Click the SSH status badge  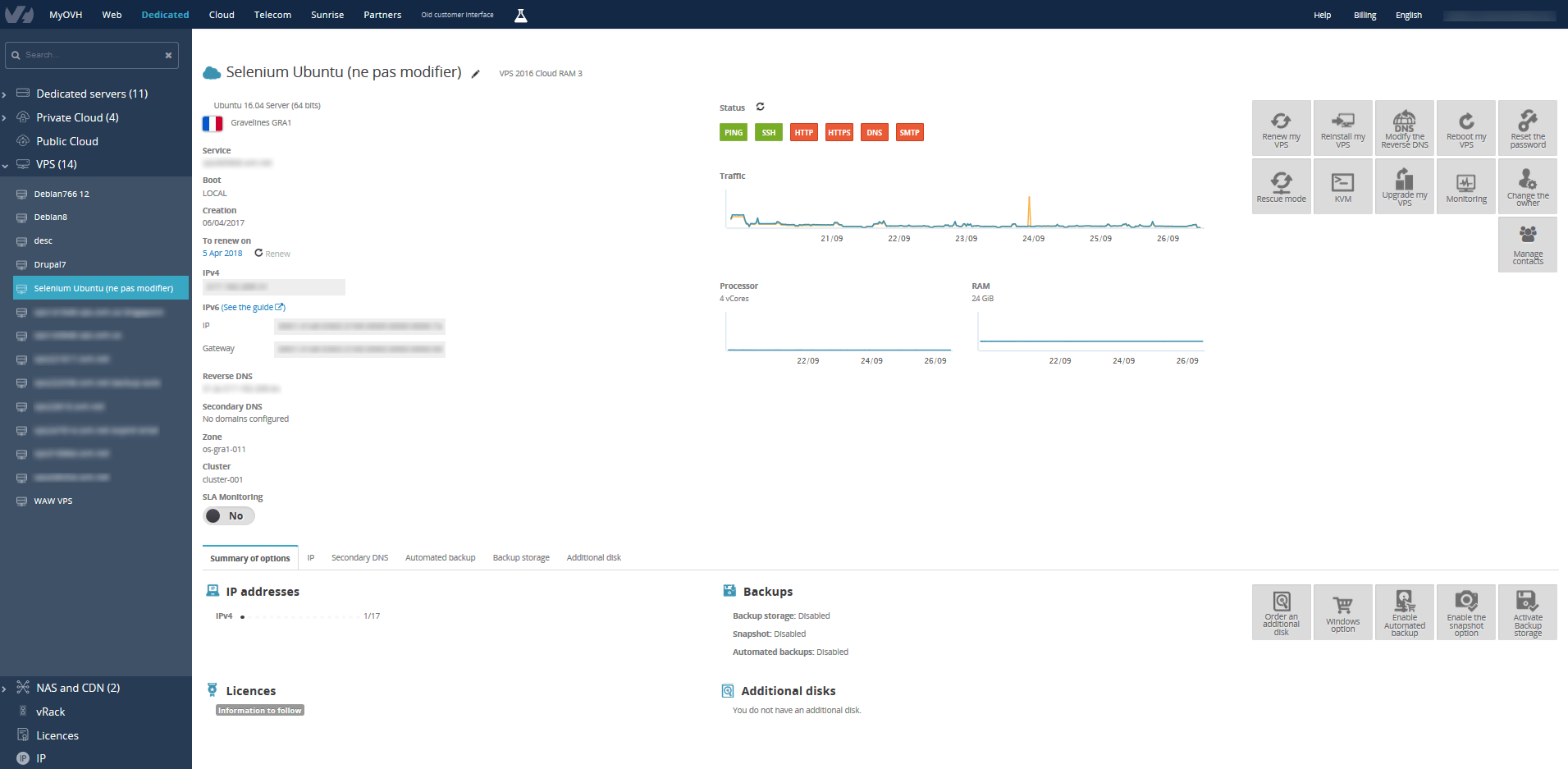click(768, 132)
